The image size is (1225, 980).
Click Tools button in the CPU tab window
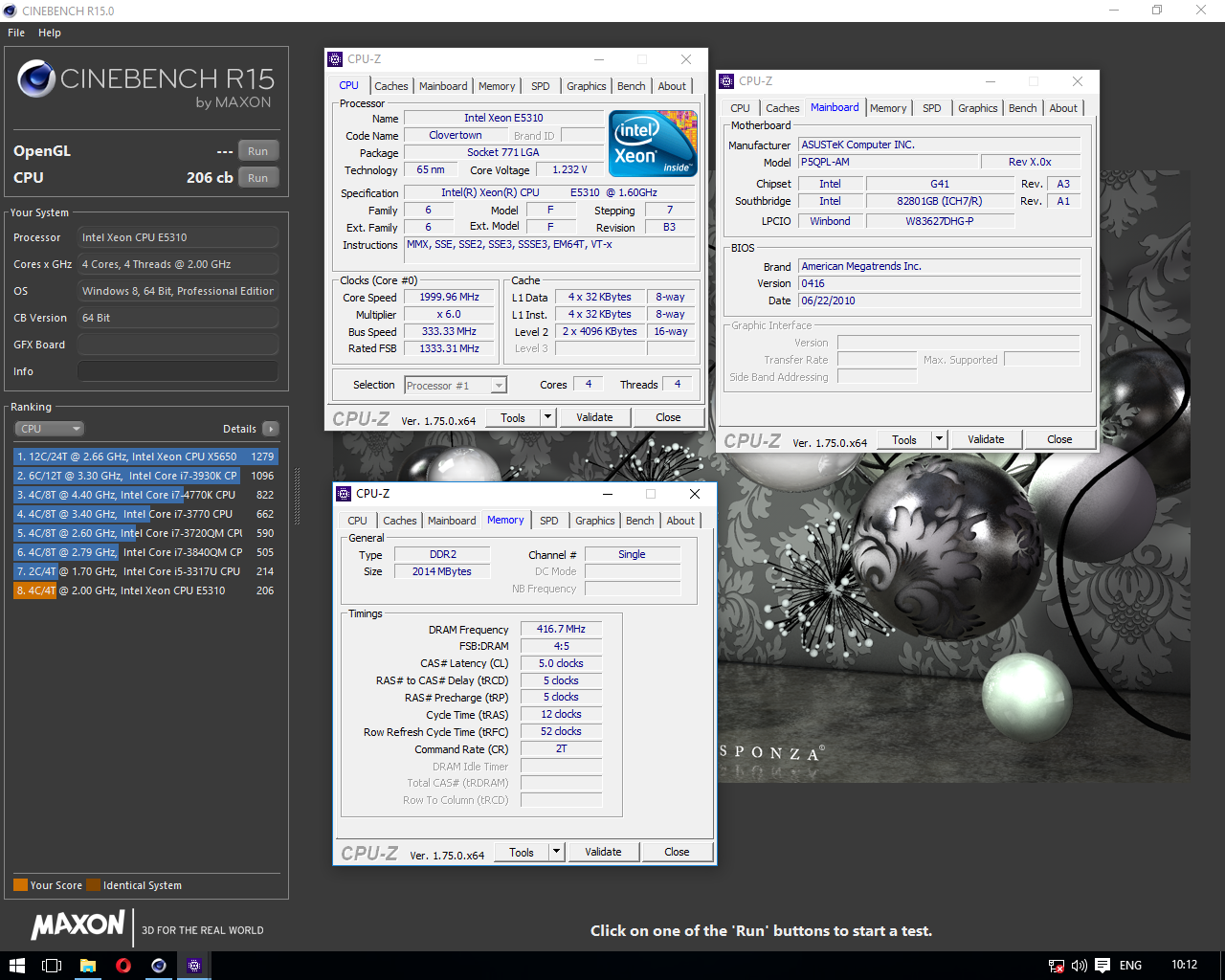pos(513,417)
